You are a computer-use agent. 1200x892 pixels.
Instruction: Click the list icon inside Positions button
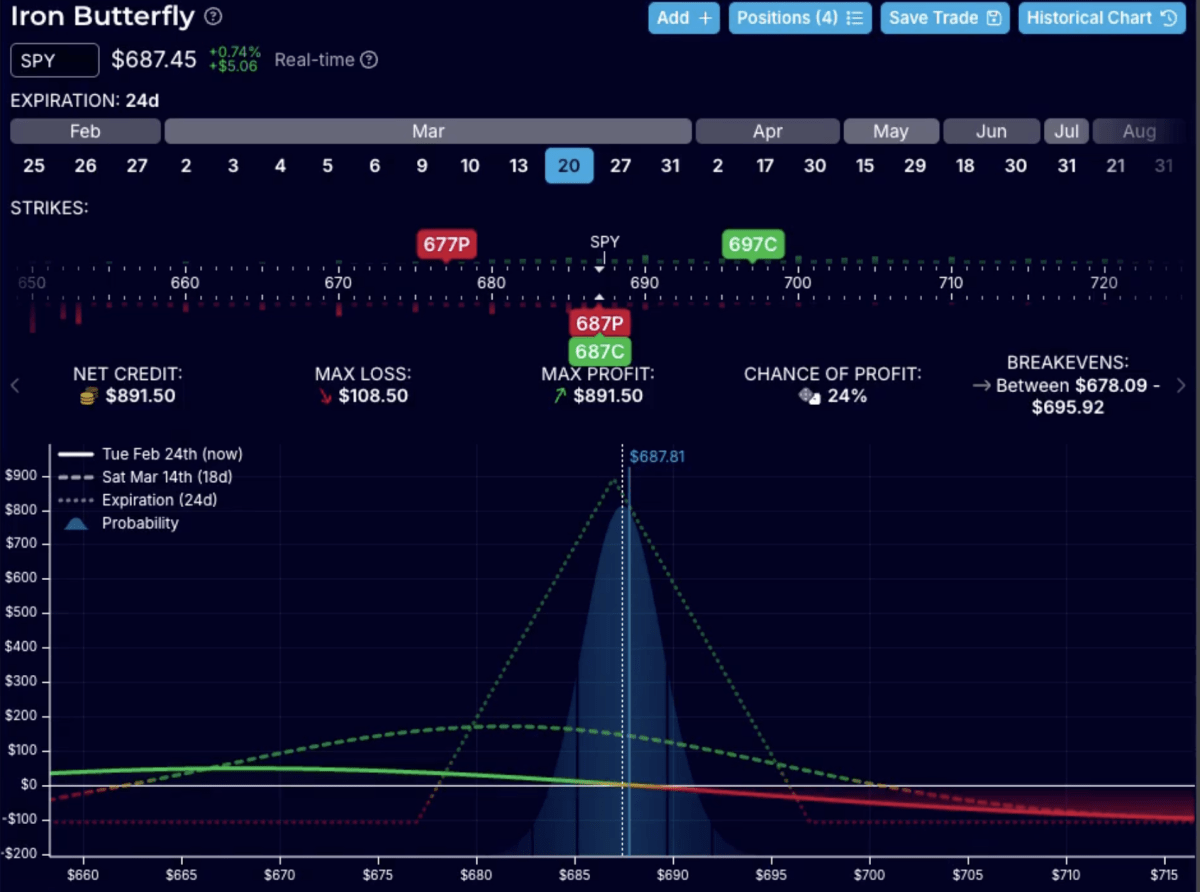tap(855, 17)
